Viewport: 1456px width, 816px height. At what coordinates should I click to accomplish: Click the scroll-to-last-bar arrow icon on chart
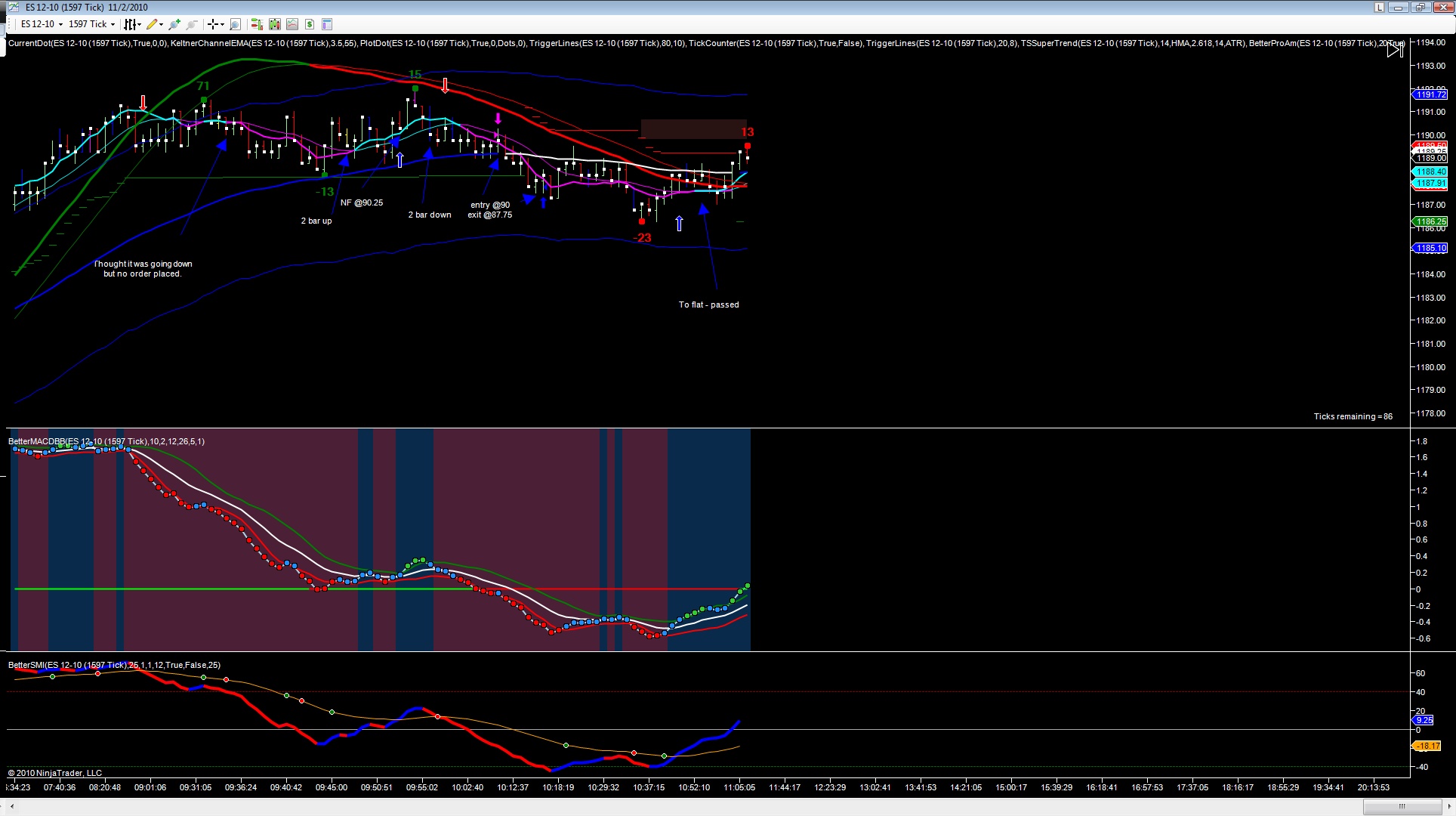pyautogui.click(x=1394, y=49)
